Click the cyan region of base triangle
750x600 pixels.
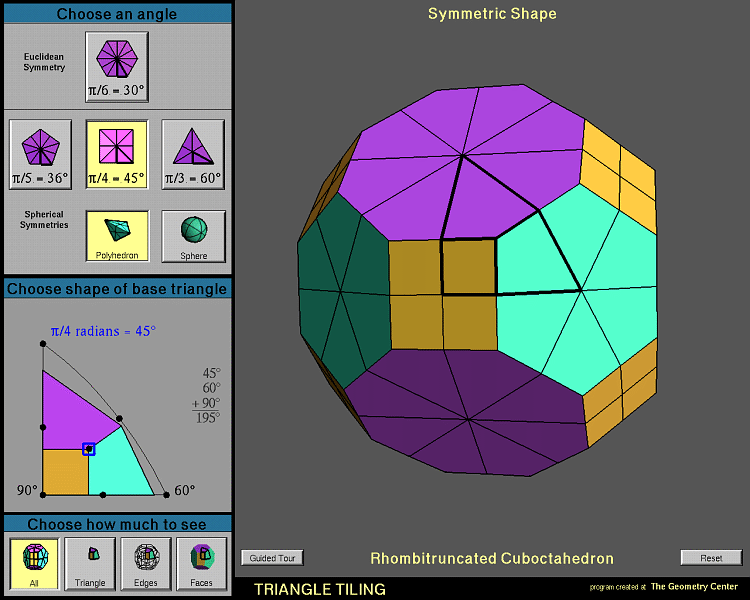pos(120,465)
